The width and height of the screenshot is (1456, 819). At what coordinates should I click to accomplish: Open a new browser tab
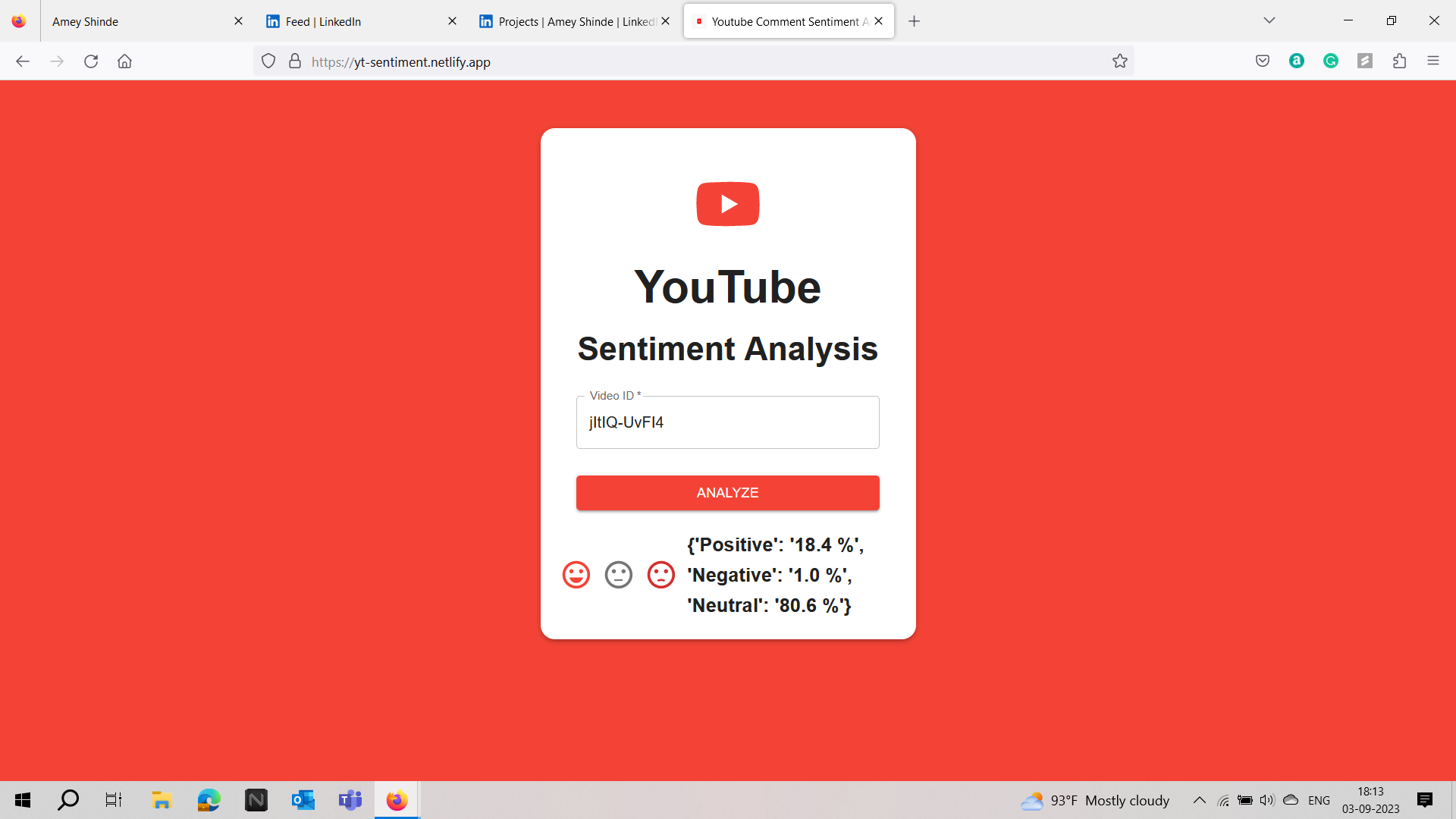click(914, 21)
